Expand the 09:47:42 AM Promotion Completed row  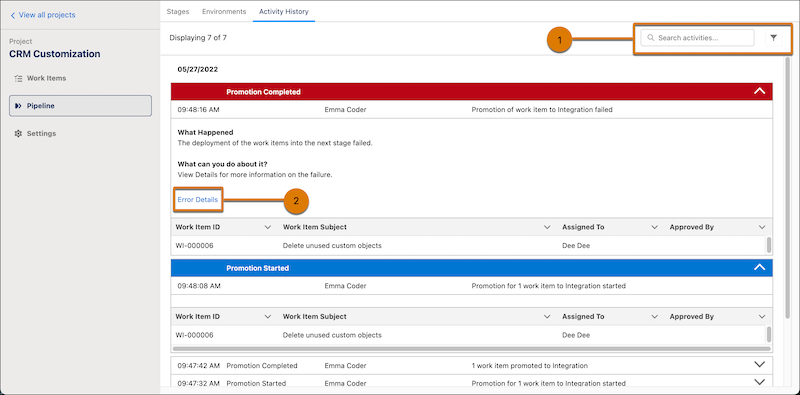click(x=759, y=365)
